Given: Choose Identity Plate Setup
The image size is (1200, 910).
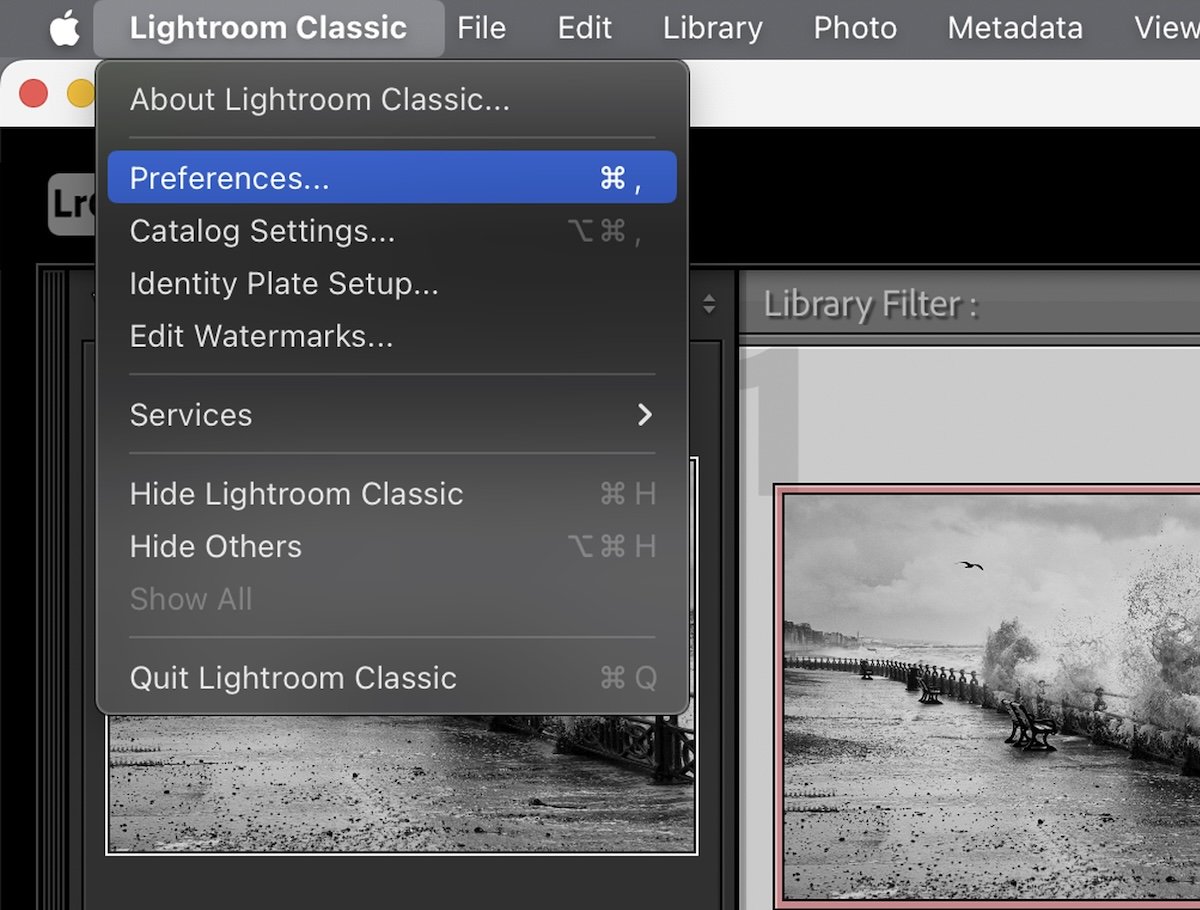Looking at the screenshot, I should click(x=283, y=284).
